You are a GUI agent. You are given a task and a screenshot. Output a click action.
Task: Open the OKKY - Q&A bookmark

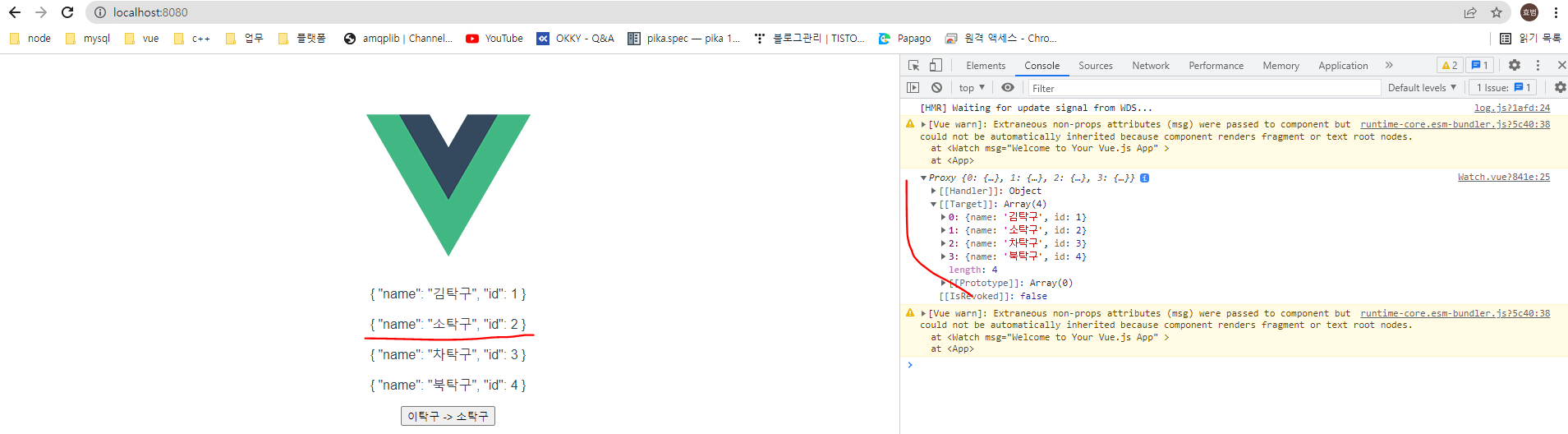575,38
